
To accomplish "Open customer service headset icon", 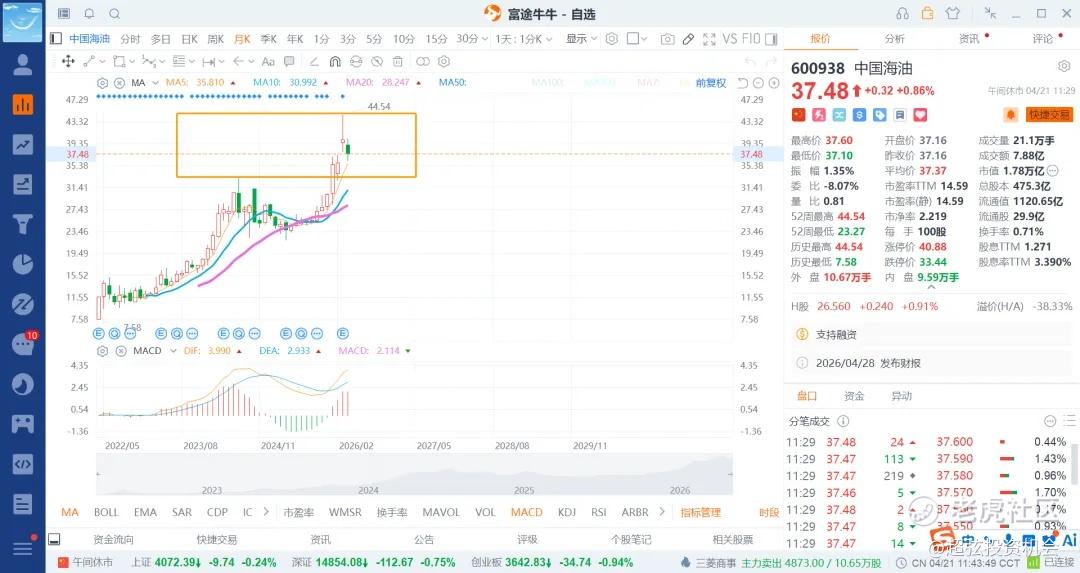I will coord(903,13).
